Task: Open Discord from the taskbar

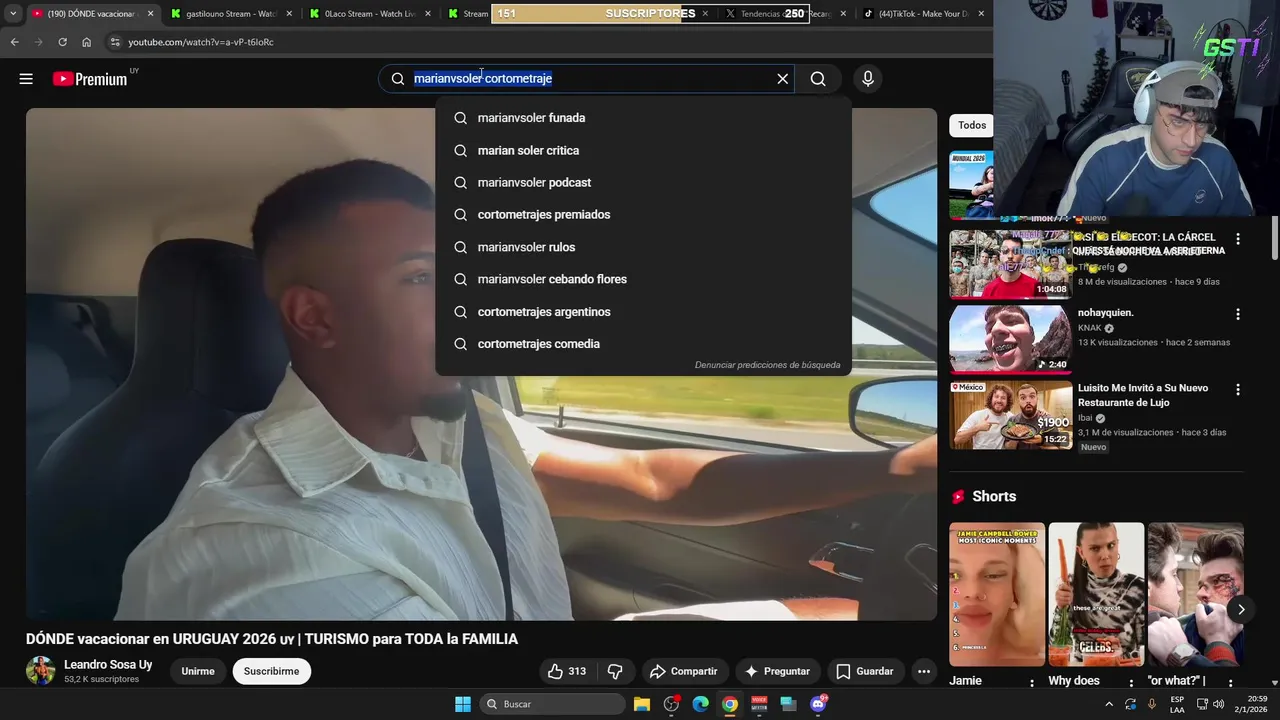Action: [x=818, y=704]
